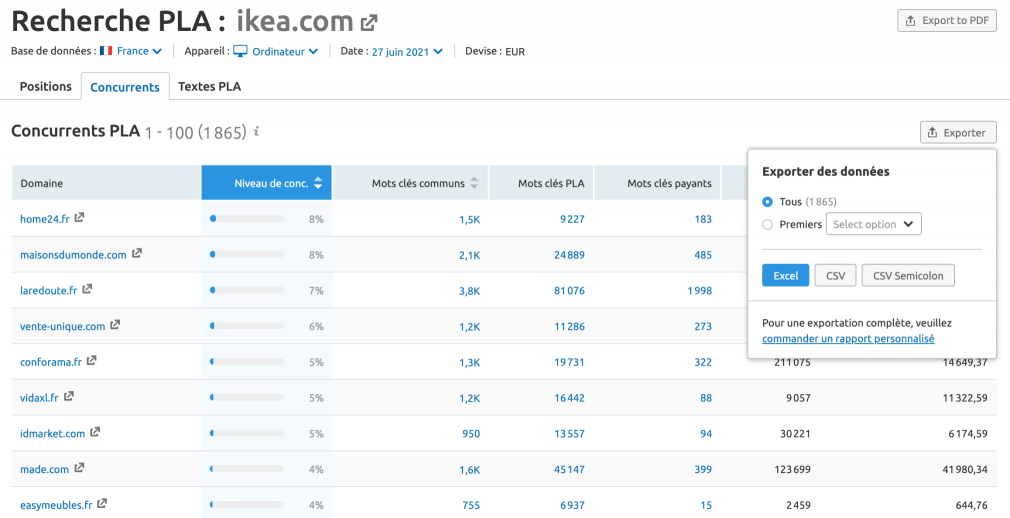Open external link icon next to maisonsdumonde.com

pos(137,253)
